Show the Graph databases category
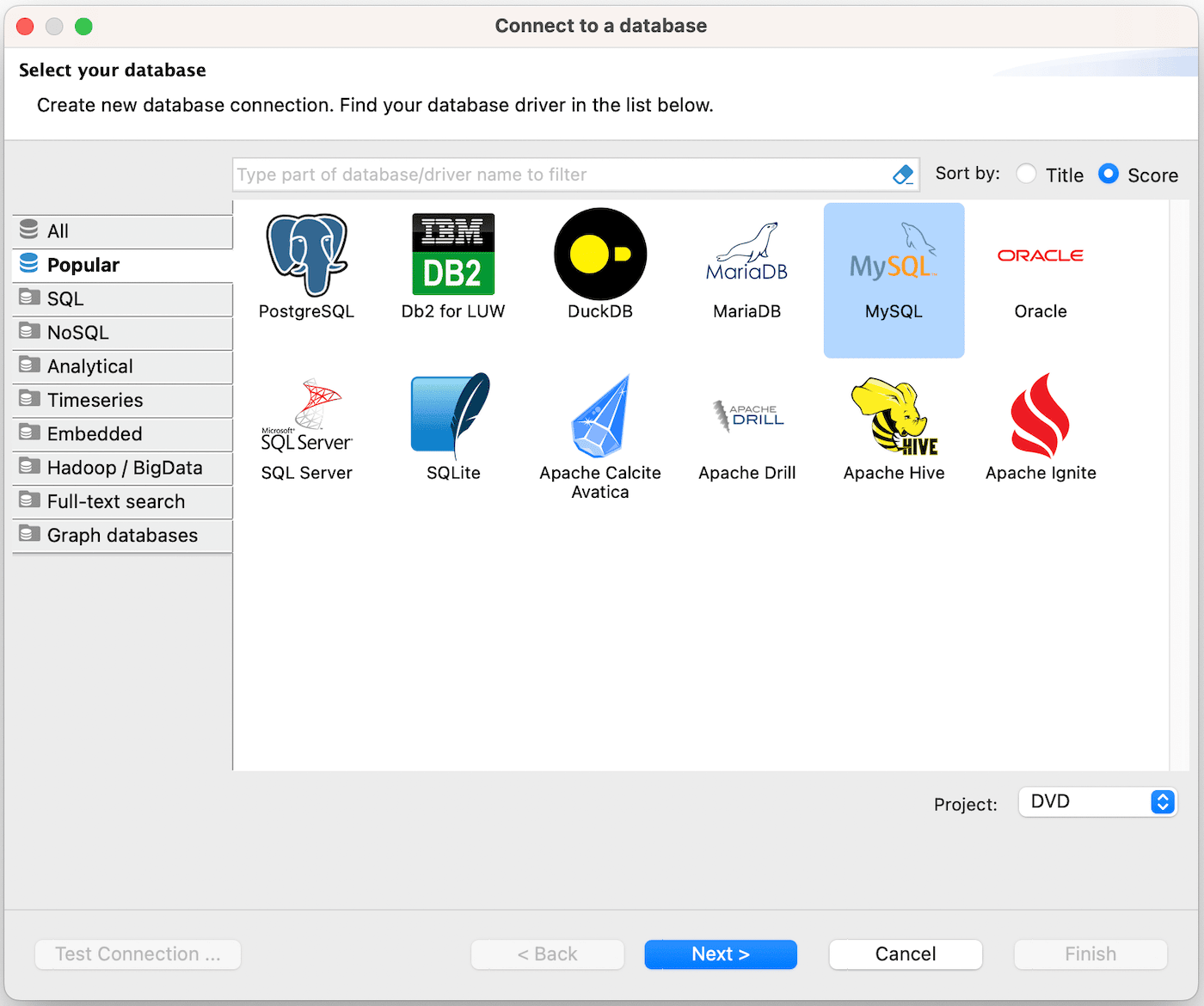The width and height of the screenshot is (1204, 1006). click(122, 536)
